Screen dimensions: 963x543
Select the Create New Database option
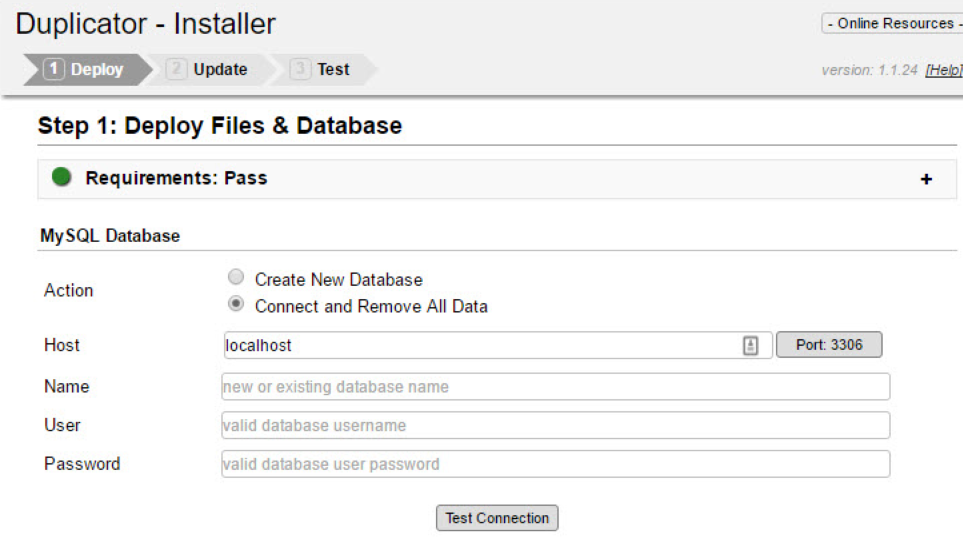tap(236, 278)
